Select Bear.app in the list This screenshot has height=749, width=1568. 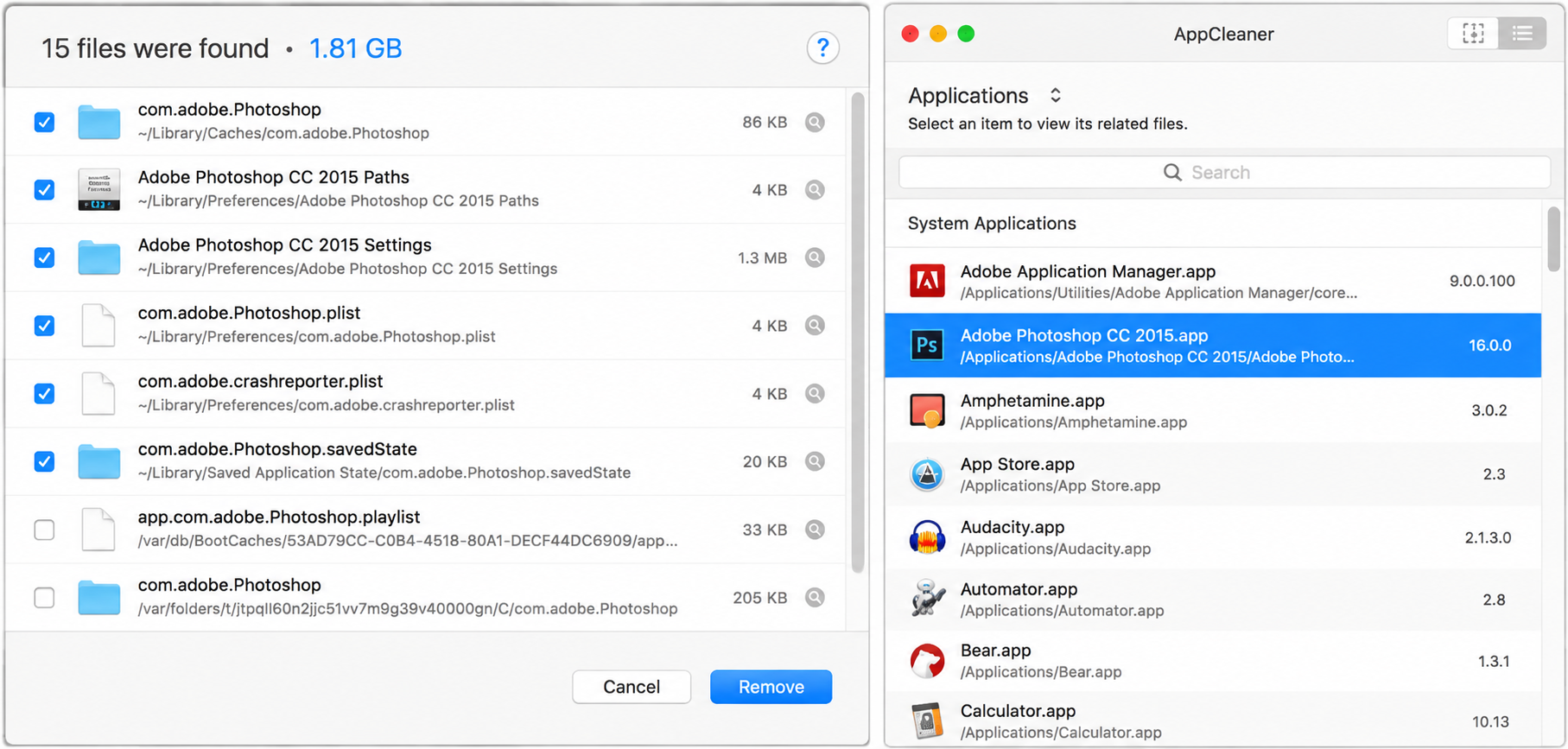(1212, 661)
